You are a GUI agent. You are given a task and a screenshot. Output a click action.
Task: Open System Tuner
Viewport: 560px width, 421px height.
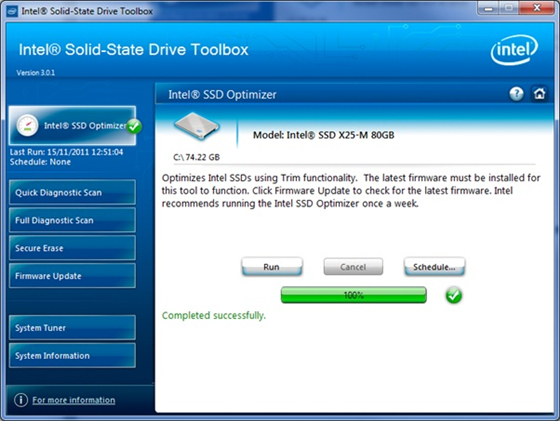72,327
